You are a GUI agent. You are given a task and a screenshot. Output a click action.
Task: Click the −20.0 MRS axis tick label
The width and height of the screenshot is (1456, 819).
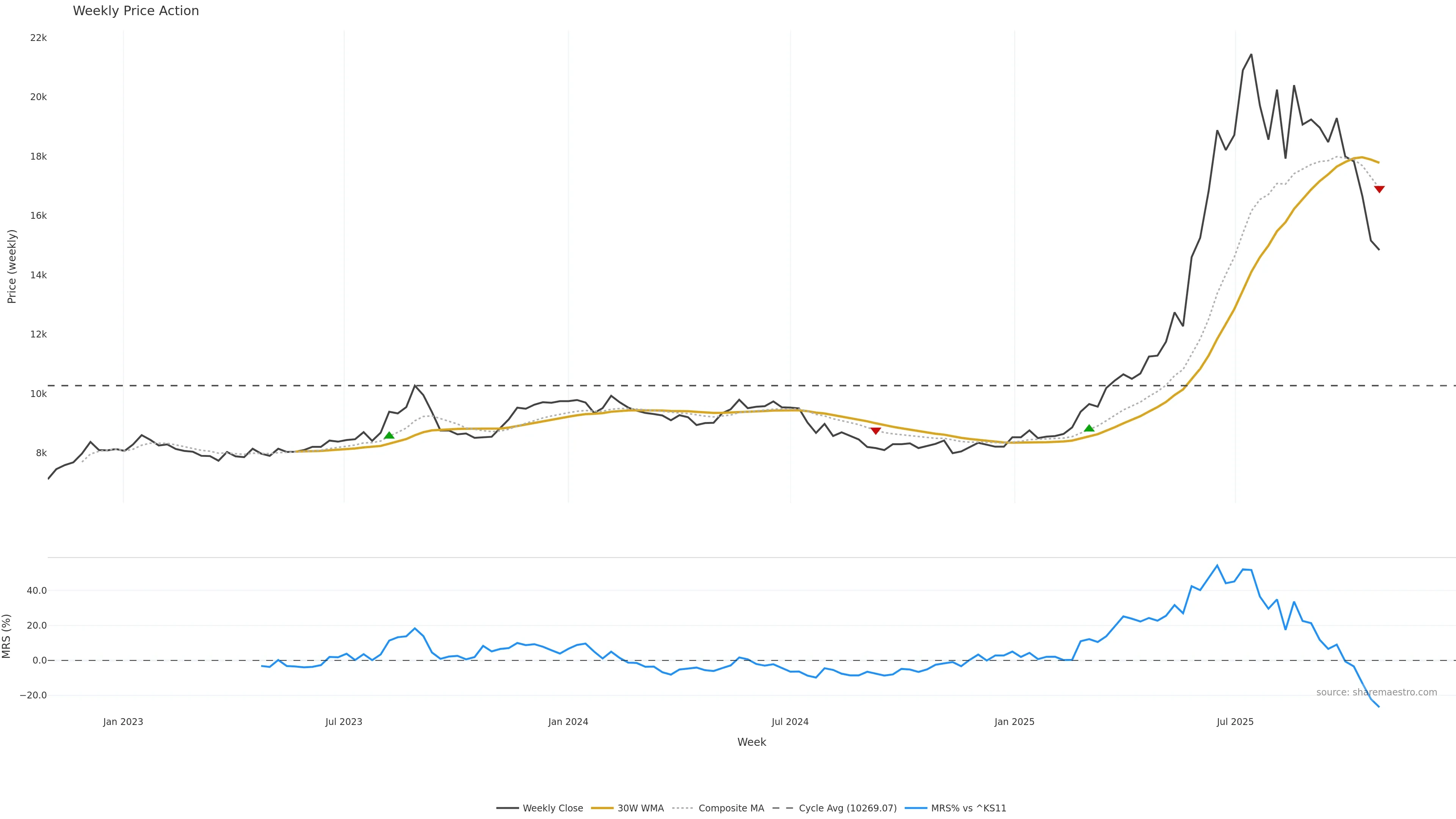(33, 695)
